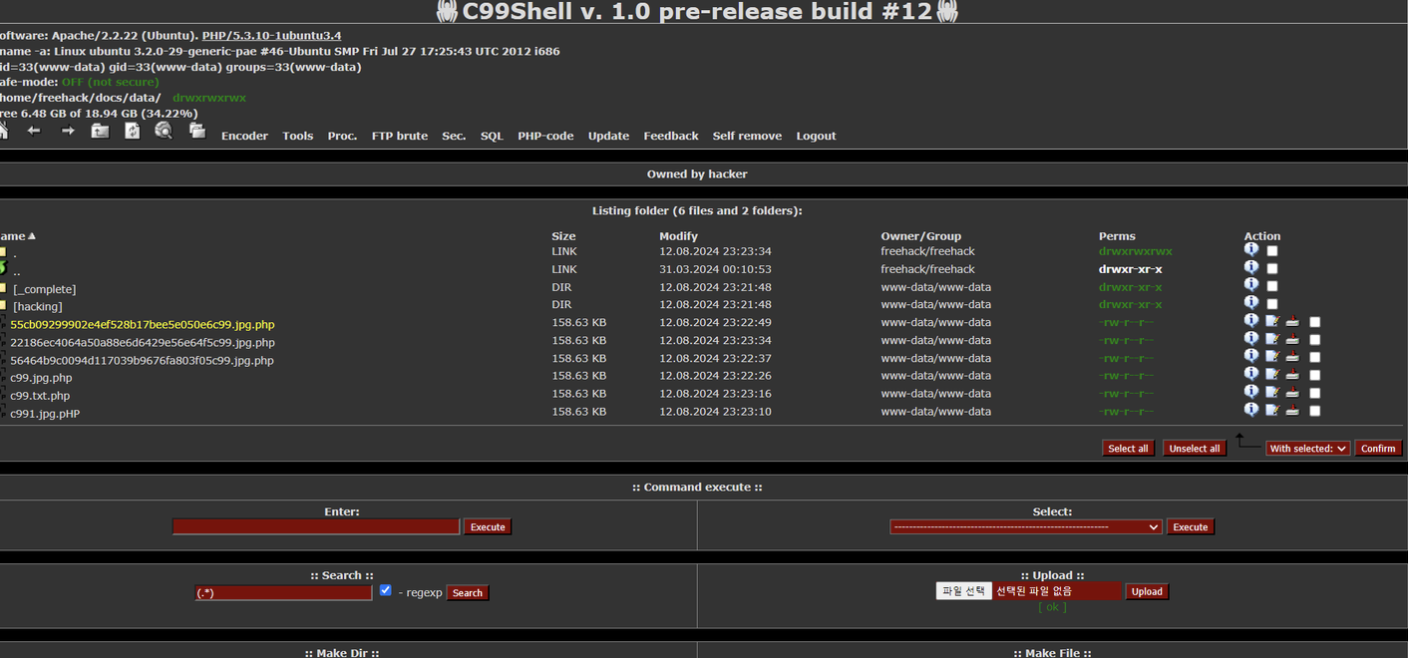This screenshot has height=658, width=1408.
Task: Download file c991.jpg.pHP
Action: click(x=1292, y=410)
